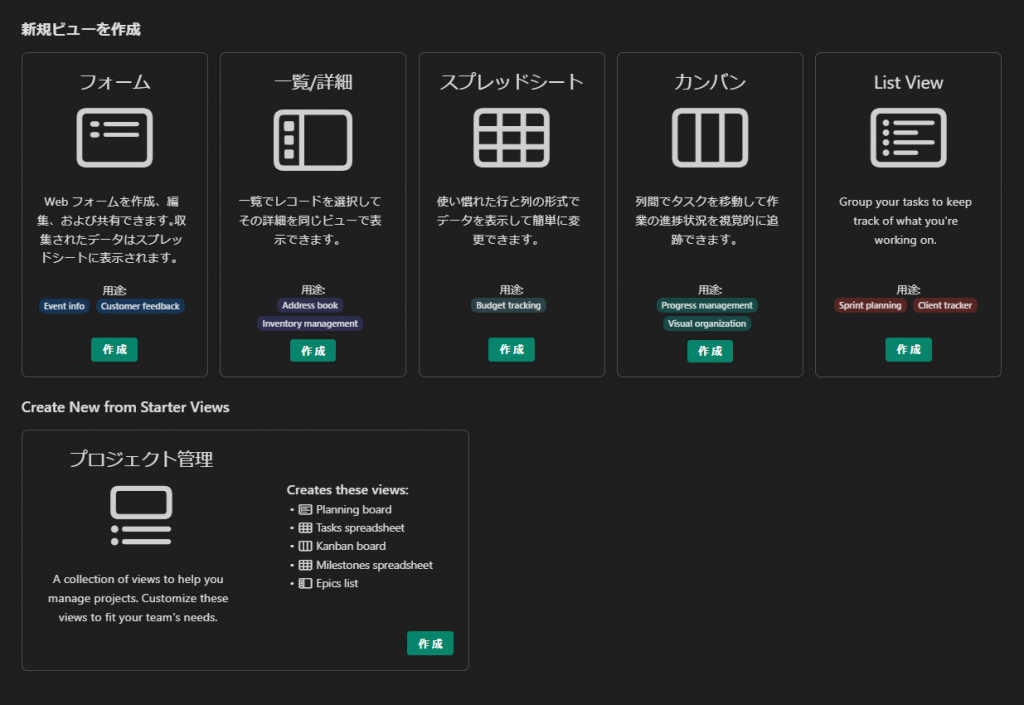Click the List View card title

coord(908,83)
